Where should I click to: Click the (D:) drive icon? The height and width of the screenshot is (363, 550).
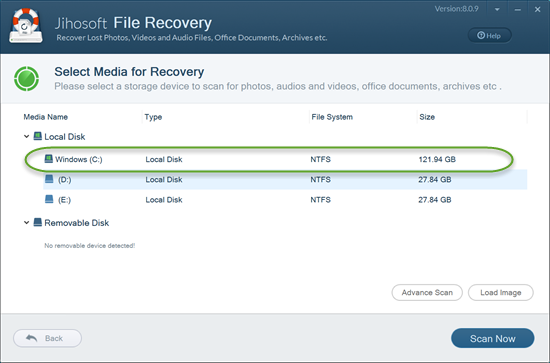click(x=49, y=179)
